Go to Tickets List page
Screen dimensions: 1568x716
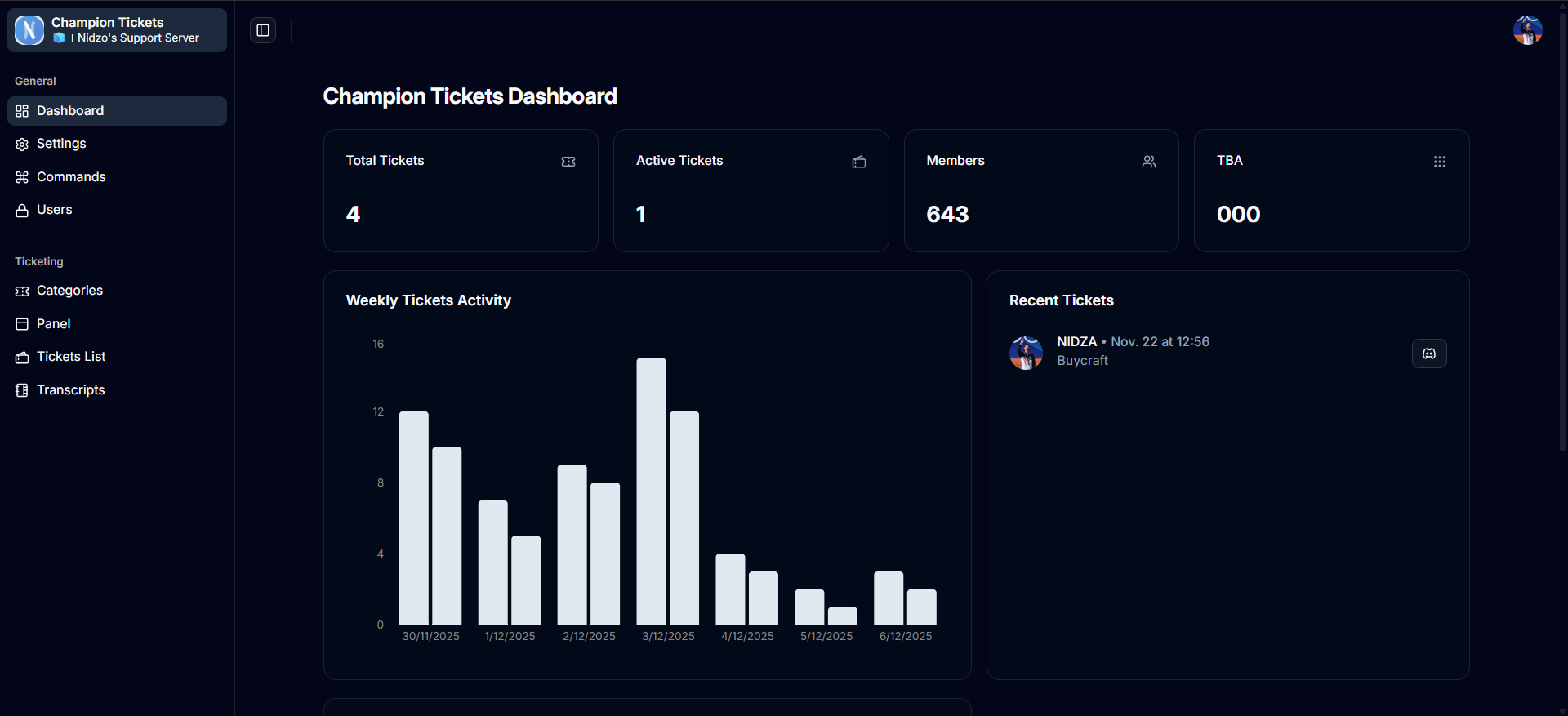point(71,357)
